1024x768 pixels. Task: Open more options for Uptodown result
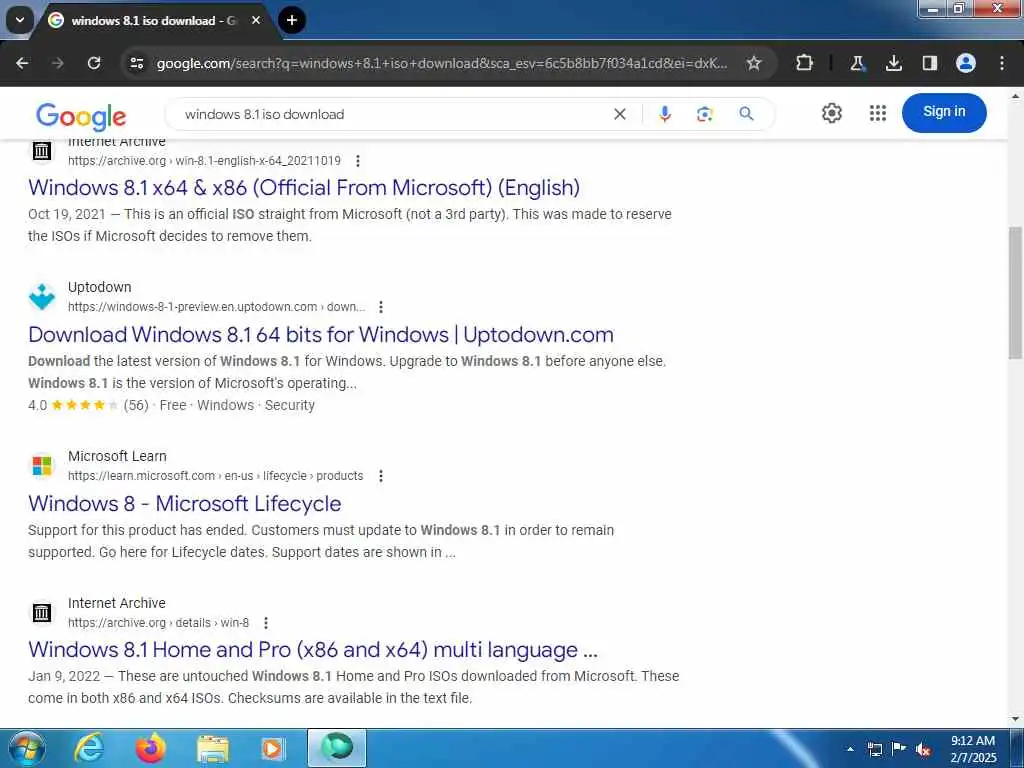tap(381, 307)
